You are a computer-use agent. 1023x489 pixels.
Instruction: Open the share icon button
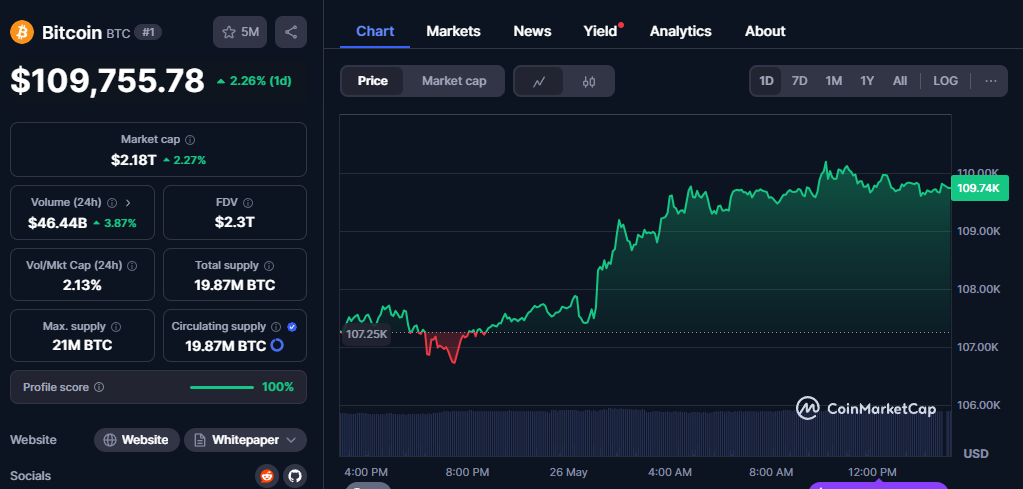click(x=291, y=32)
